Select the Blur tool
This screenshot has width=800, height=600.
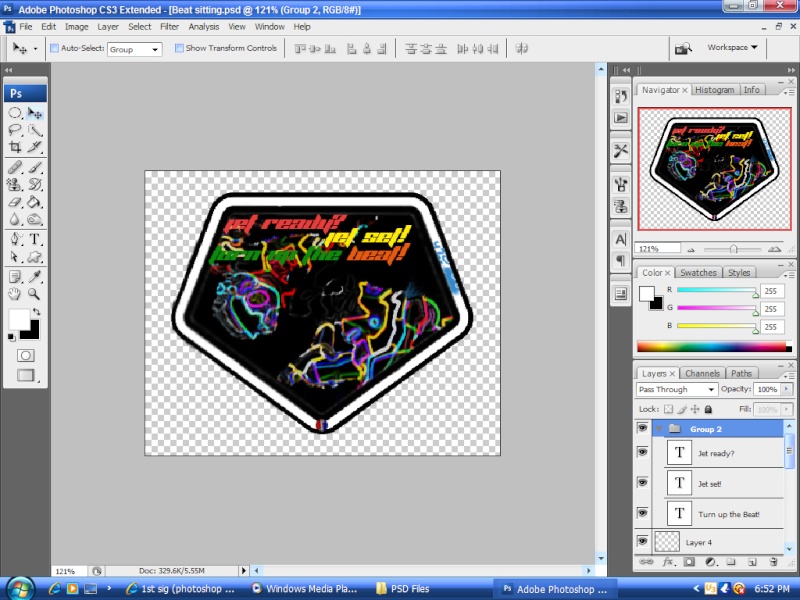(x=15, y=219)
